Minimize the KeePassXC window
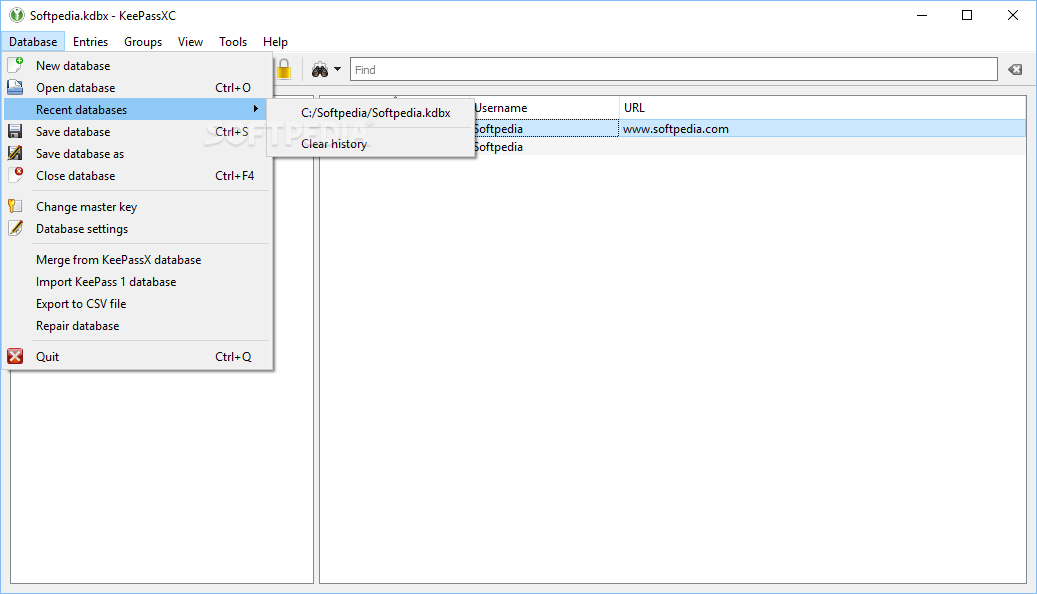This screenshot has width=1037, height=594. (x=922, y=15)
